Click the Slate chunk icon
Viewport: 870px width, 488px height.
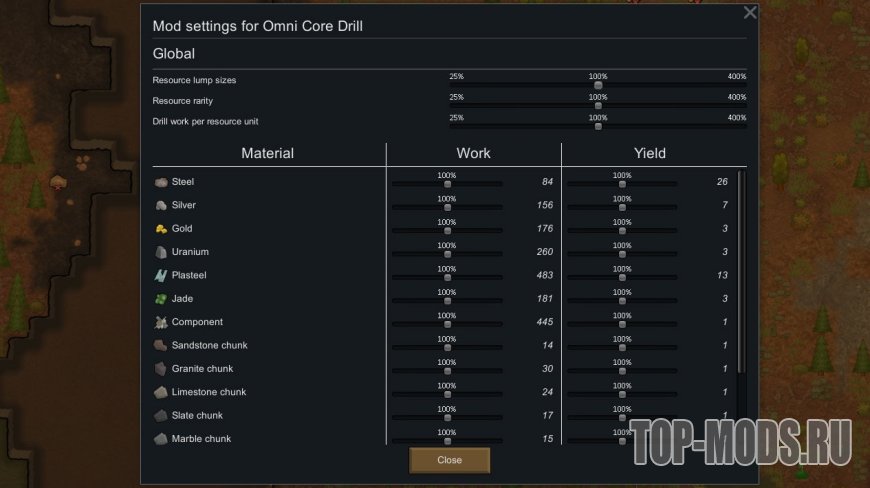click(160, 415)
